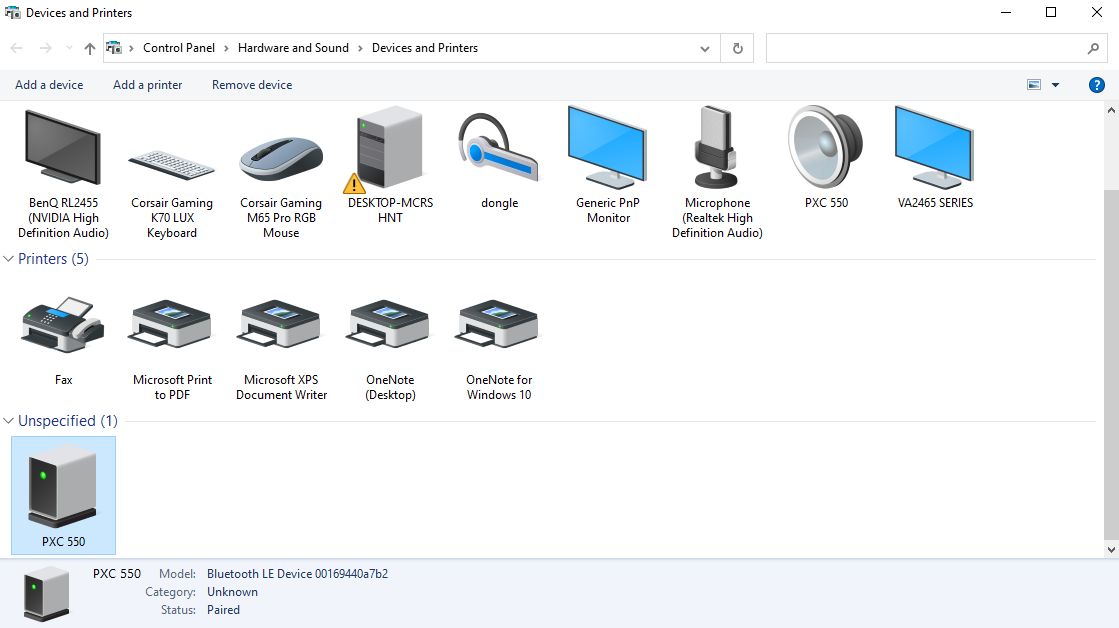
Task: Click the PXC 550 details pane icon
Action: [46, 593]
